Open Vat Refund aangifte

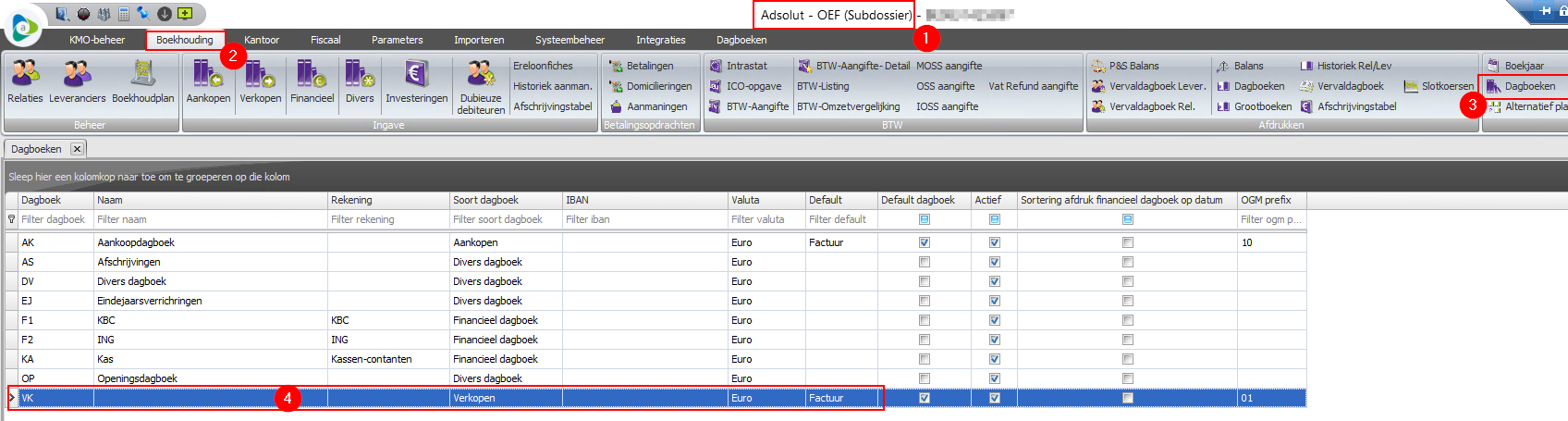tap(1034, 86)
